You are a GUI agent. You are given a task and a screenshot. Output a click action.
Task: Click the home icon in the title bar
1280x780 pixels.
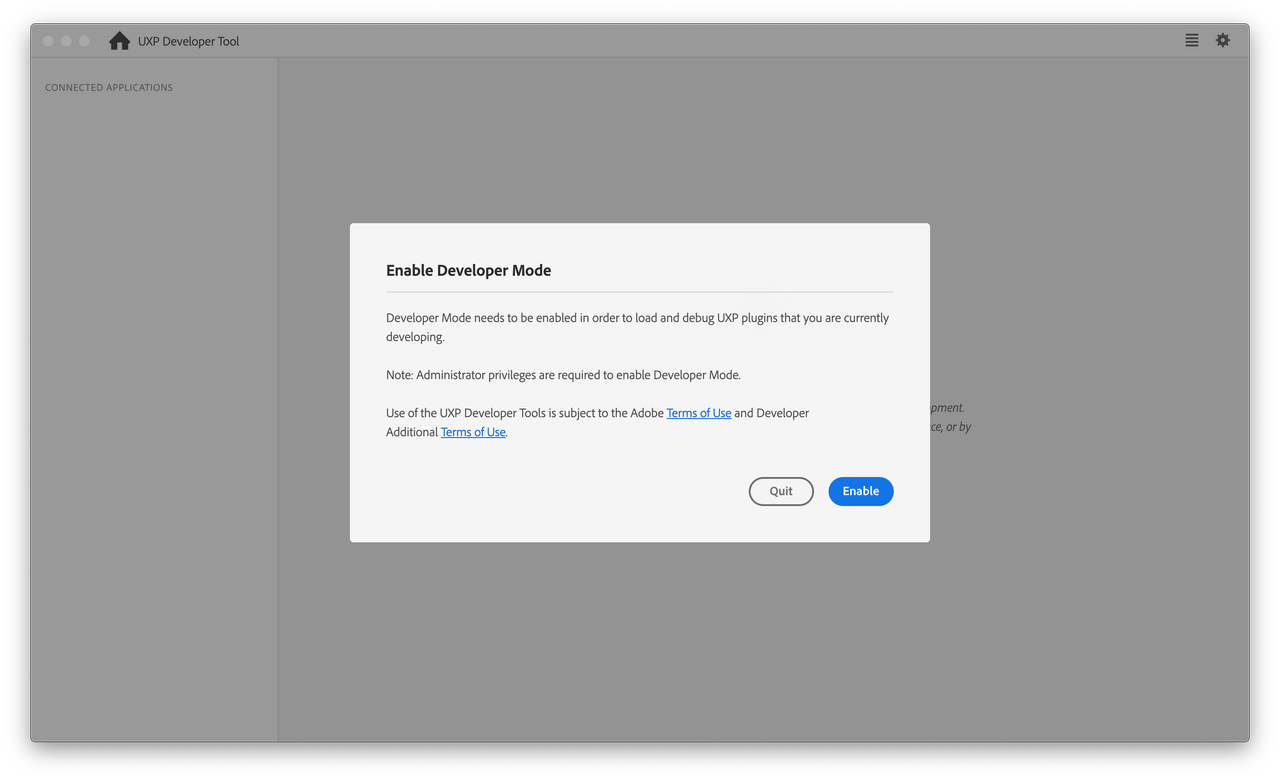click(x=120, y=41)
